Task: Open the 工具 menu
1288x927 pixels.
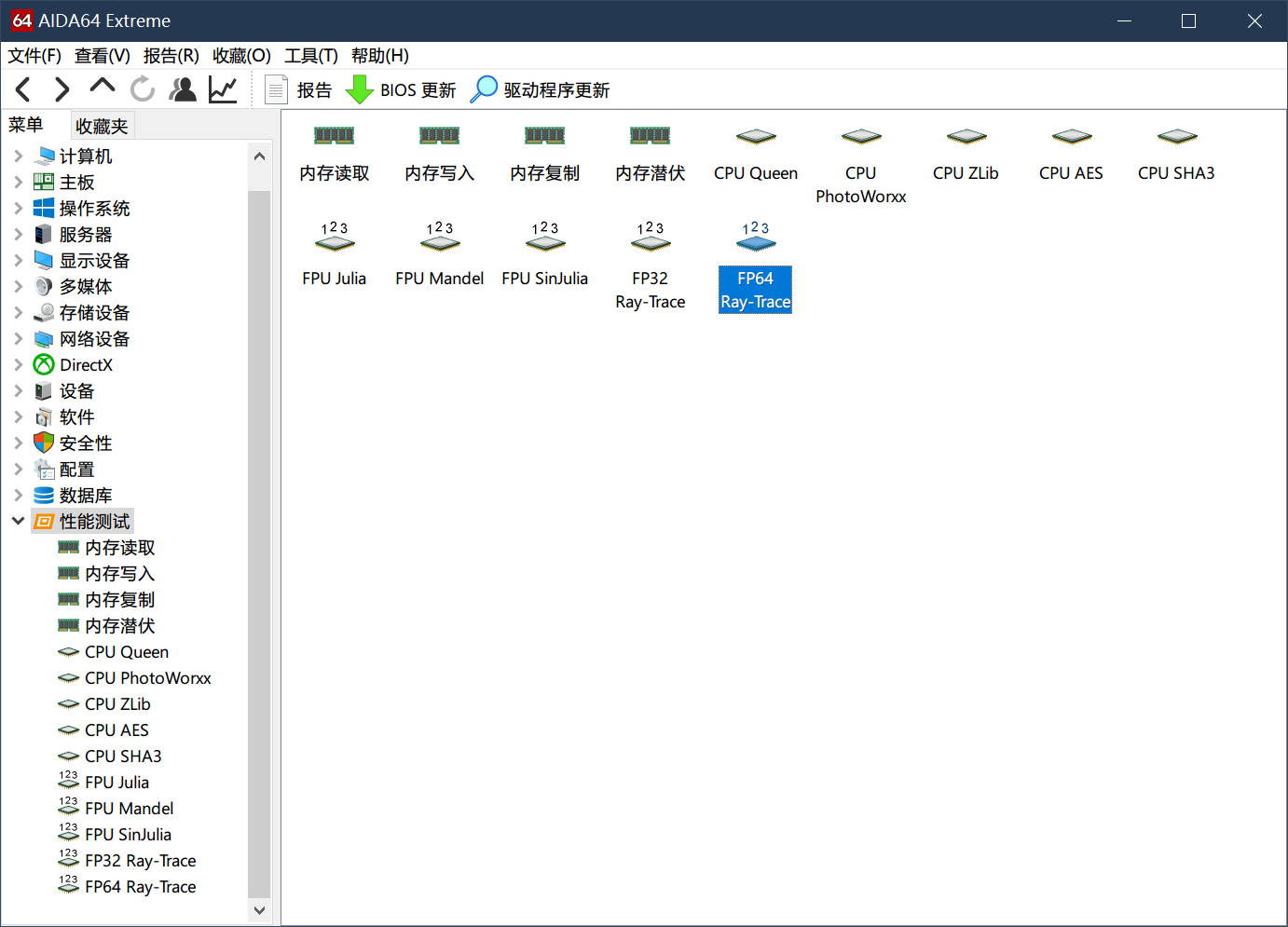Action: (311, 56)
